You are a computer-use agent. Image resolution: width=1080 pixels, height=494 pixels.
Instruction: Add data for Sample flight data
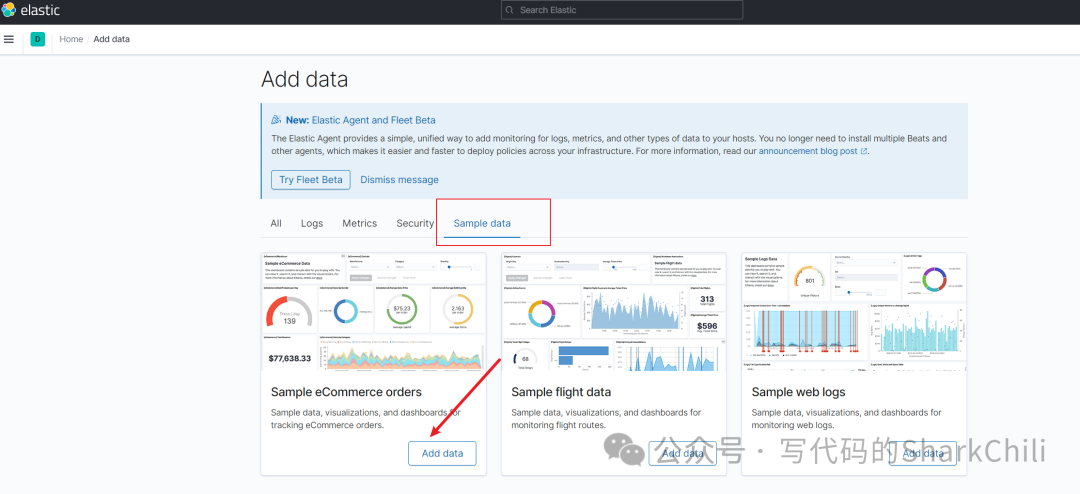coord(683,453)
